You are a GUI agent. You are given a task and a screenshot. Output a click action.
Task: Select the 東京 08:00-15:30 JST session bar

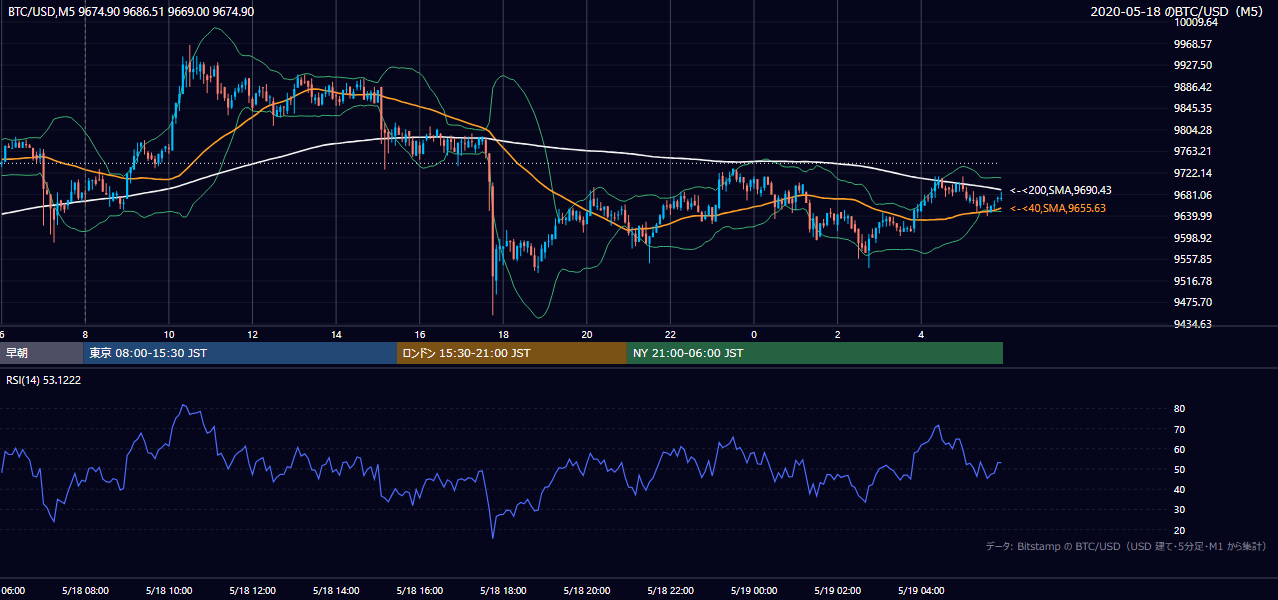(241, 353)
